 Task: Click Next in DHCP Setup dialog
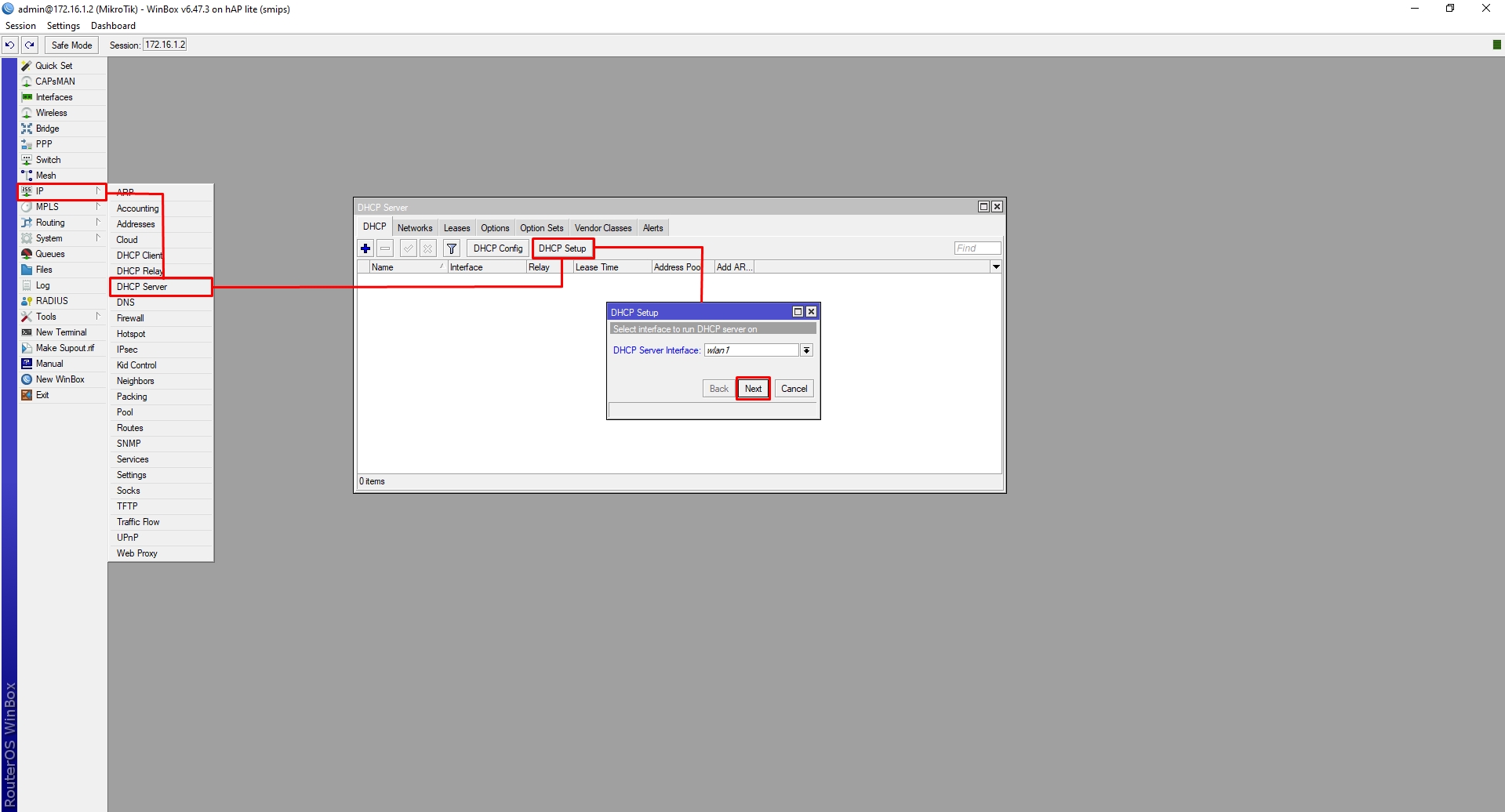tap(753, 389)
